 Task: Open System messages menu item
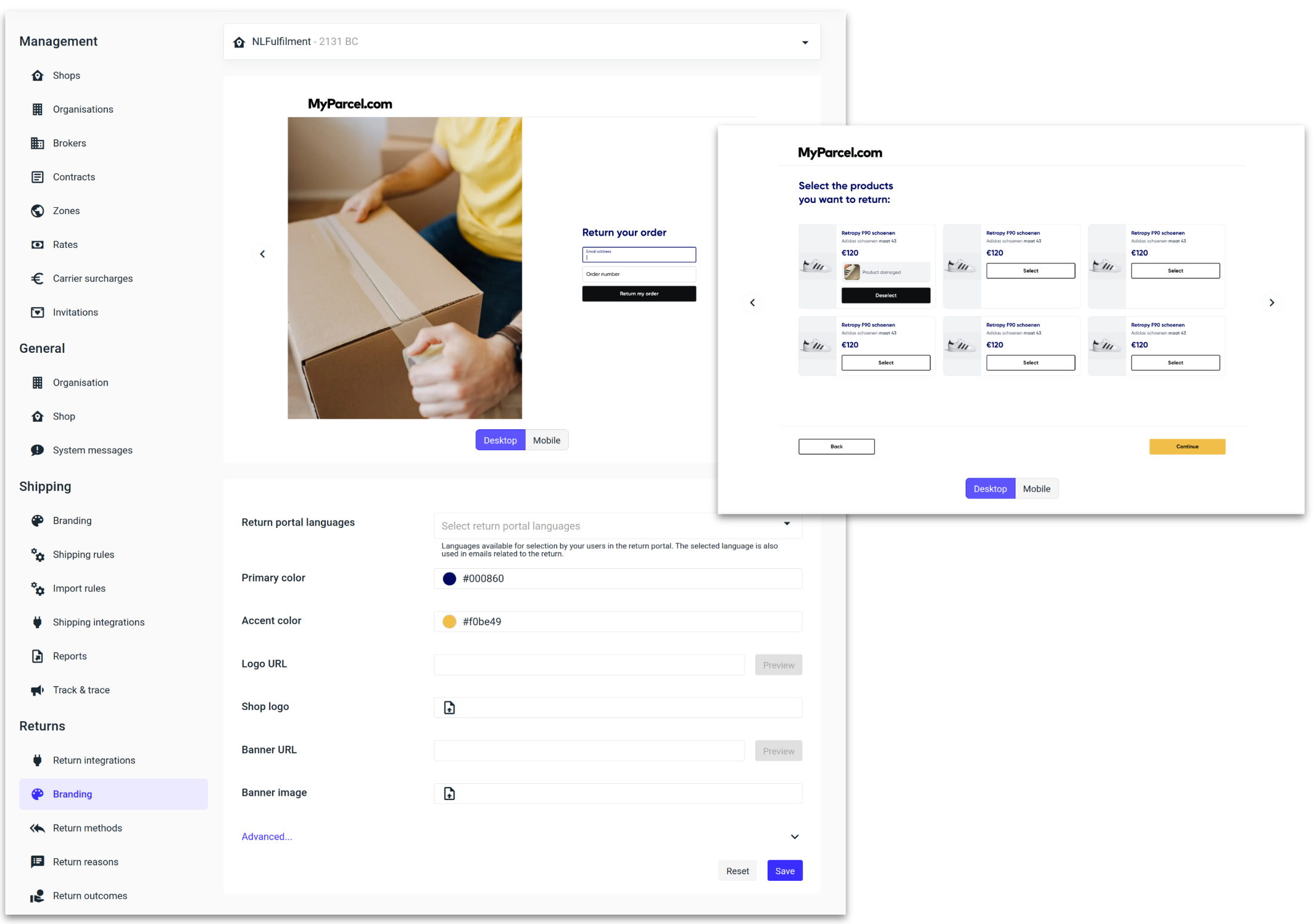point(114,450)
